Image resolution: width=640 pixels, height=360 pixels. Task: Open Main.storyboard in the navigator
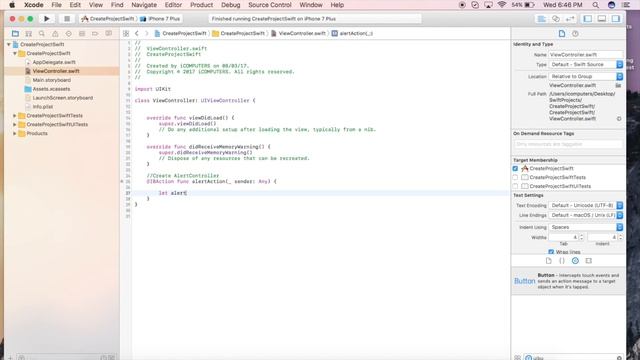tap(51, 80)
